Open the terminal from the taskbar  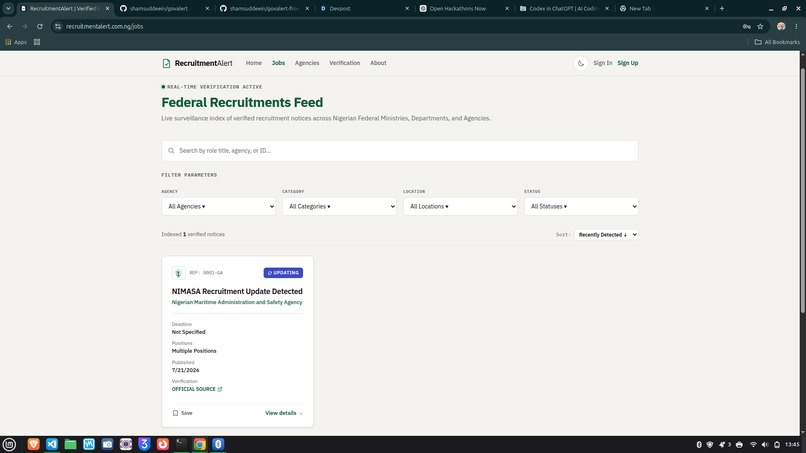181,444
